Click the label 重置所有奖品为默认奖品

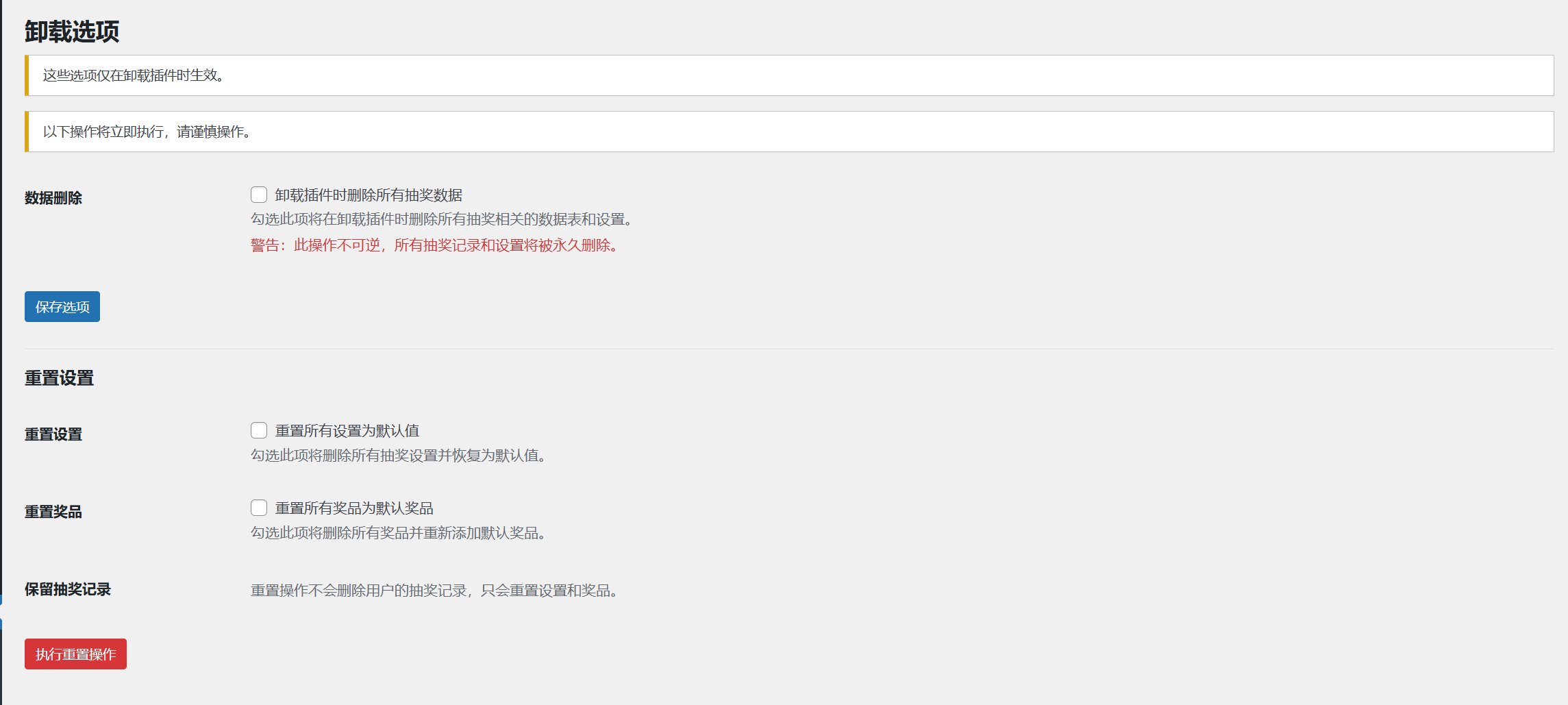pyautogui.click(x=354, y=508)
